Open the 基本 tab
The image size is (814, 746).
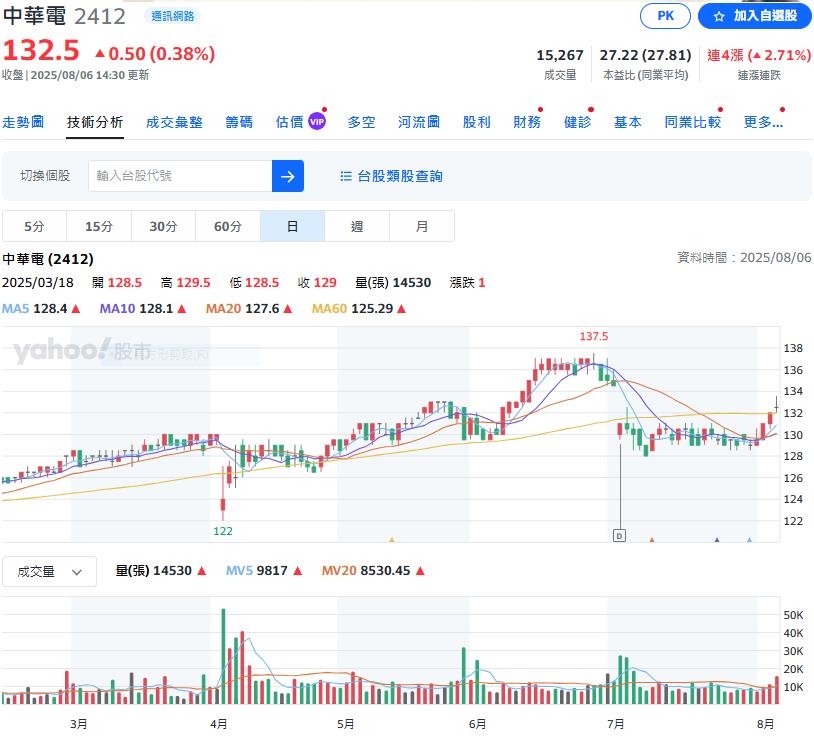[628, 122]
